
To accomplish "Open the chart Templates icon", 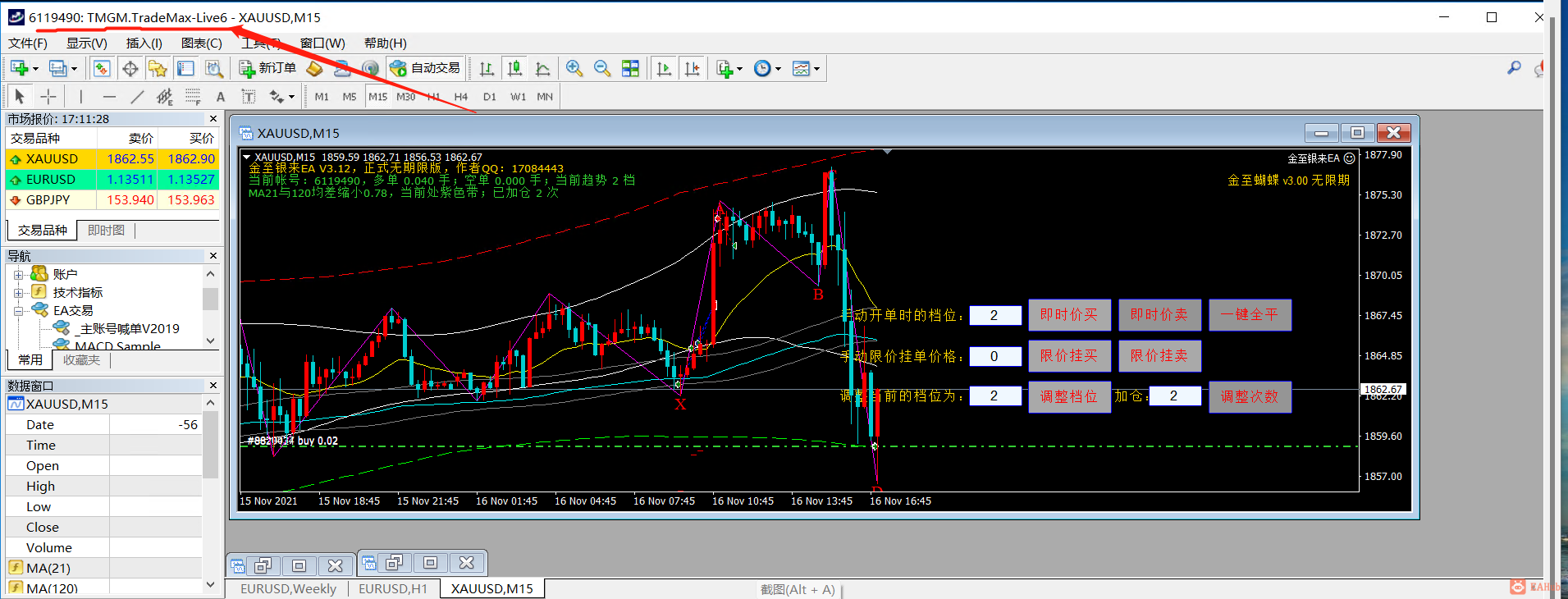I will coord(801,69).
